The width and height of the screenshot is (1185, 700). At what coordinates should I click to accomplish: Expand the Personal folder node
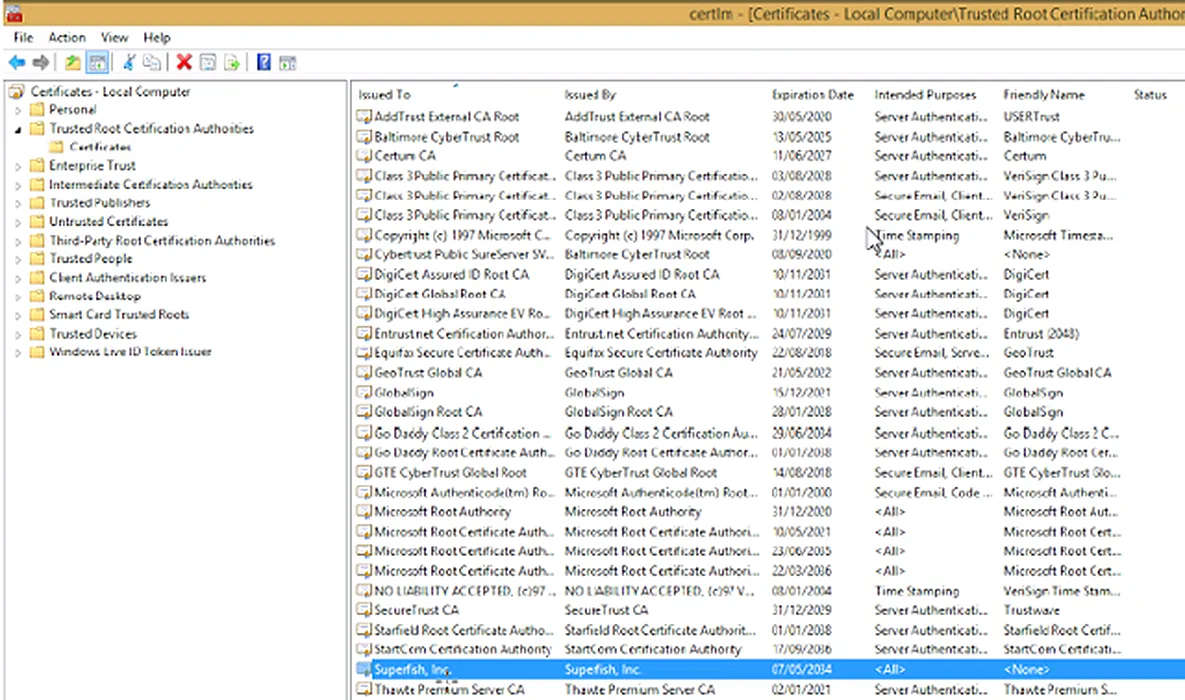18,110
